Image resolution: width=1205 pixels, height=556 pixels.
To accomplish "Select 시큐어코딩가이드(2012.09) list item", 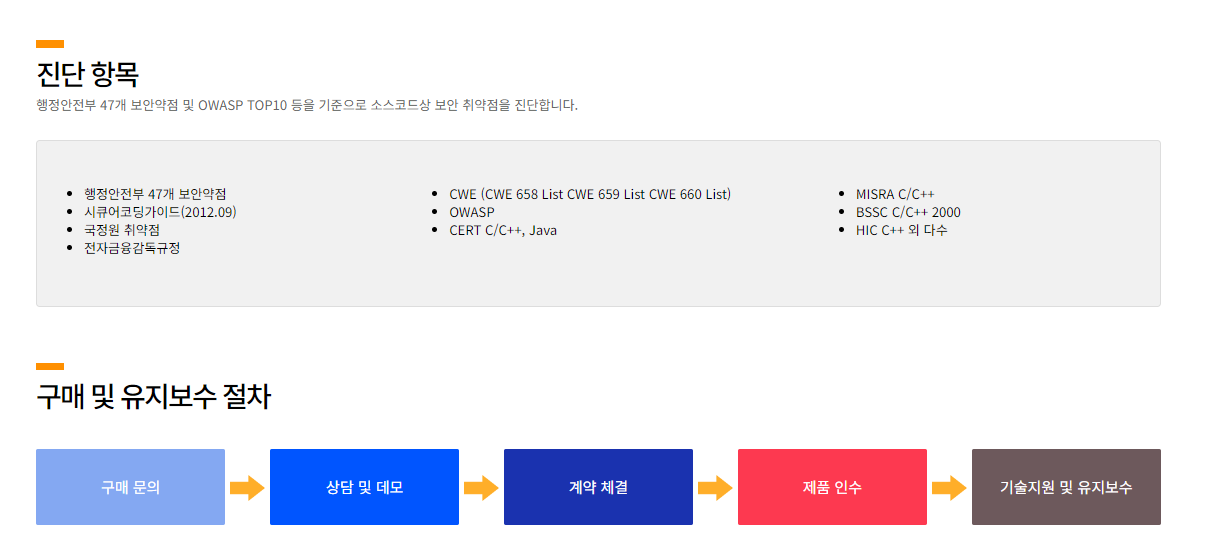I will click(160, 212).
